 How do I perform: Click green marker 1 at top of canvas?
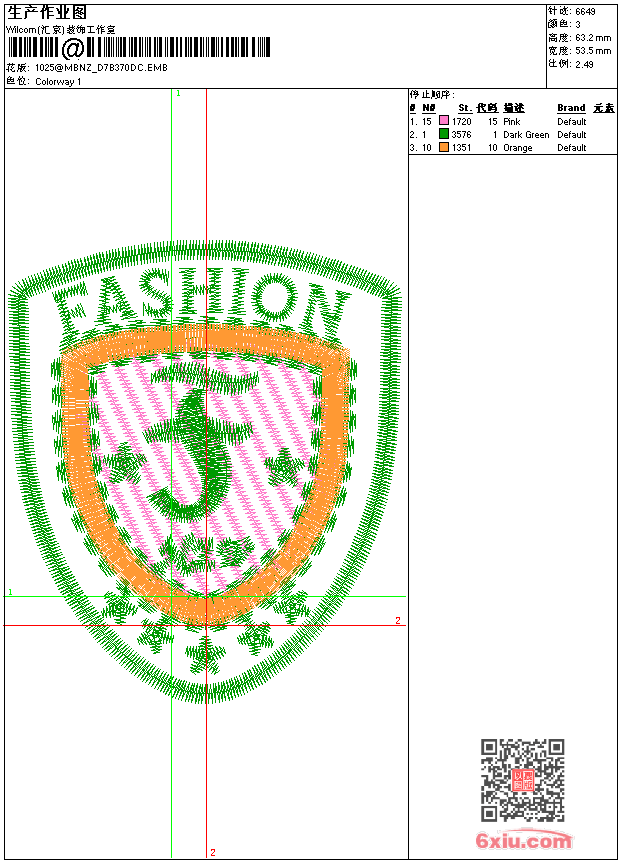click(x=178, y=93)
